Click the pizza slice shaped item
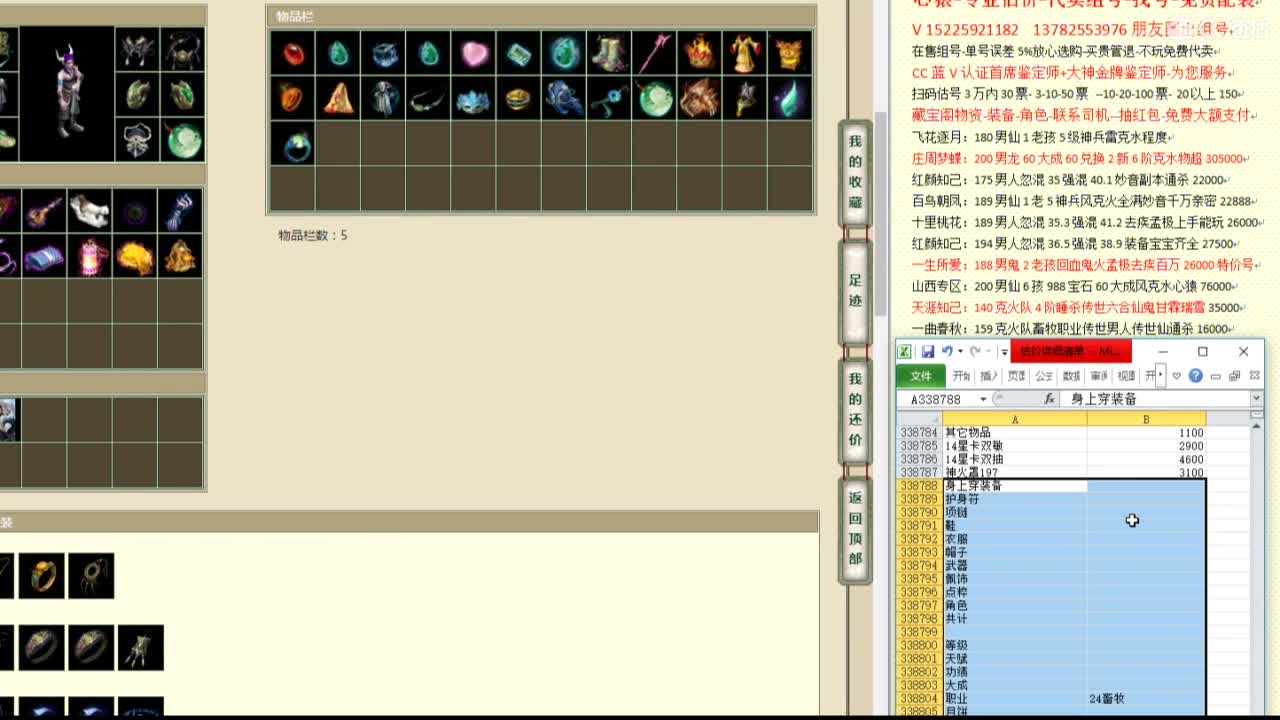 pos(338,98)
